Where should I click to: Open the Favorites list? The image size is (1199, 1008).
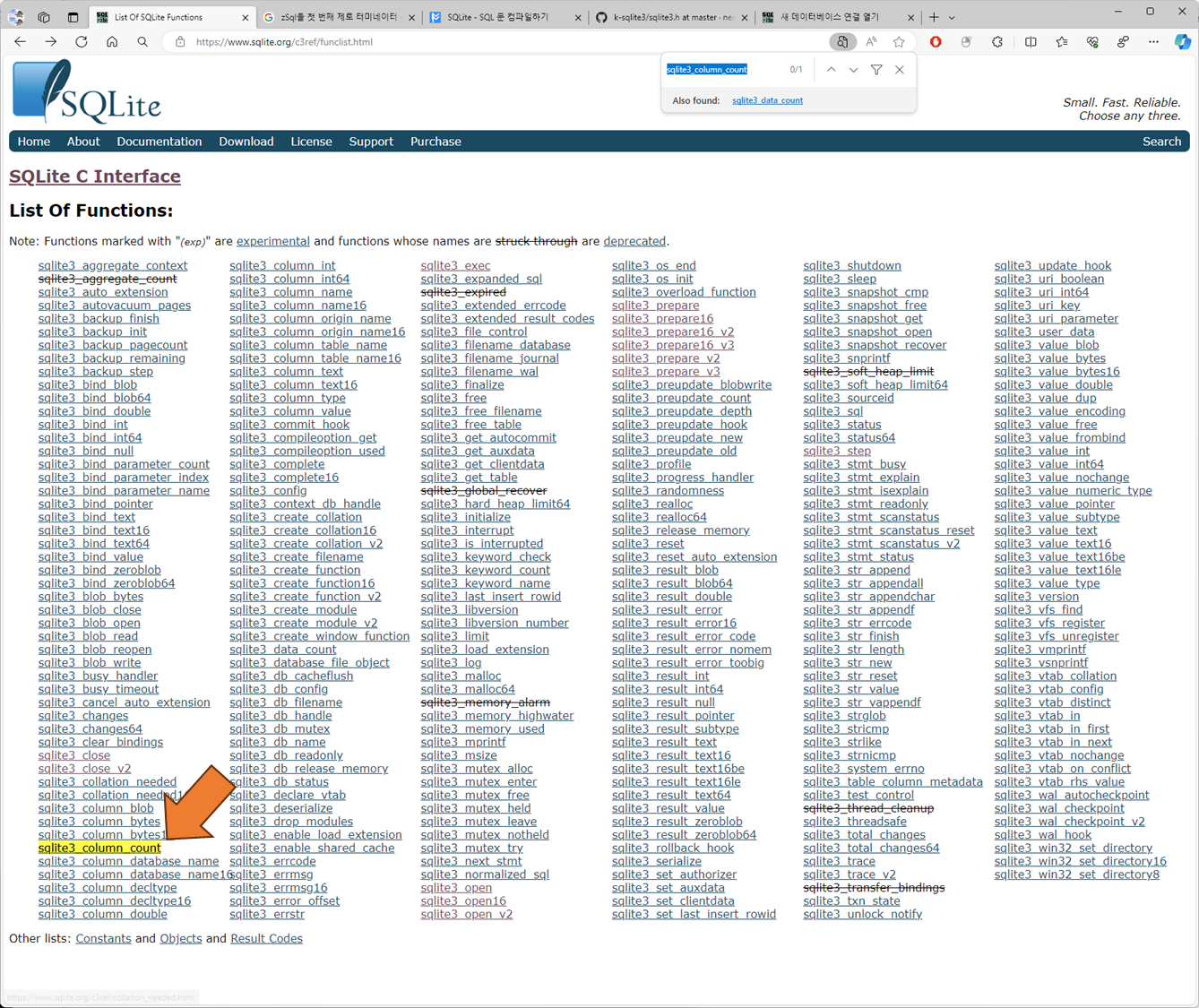pos(1062,42)
